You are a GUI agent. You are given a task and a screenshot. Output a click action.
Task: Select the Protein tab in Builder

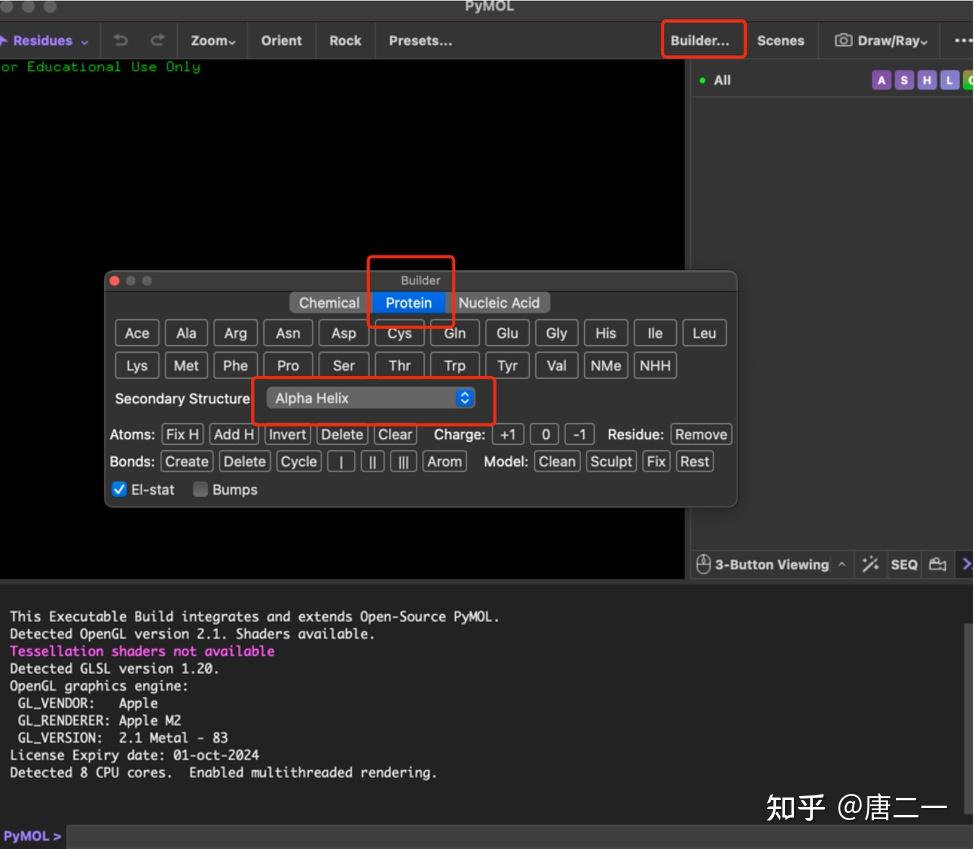pyautogui.click(x=409, y=303)
